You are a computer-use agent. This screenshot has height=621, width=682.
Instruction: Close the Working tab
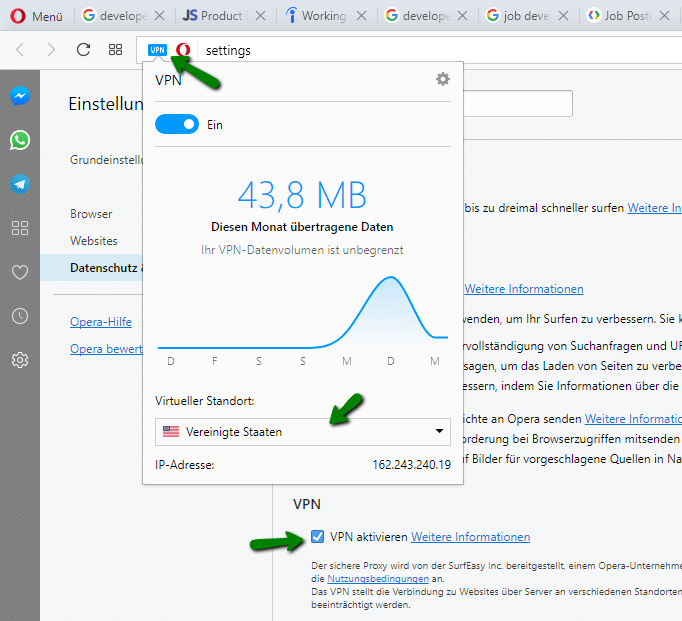(x=361, y=16)
